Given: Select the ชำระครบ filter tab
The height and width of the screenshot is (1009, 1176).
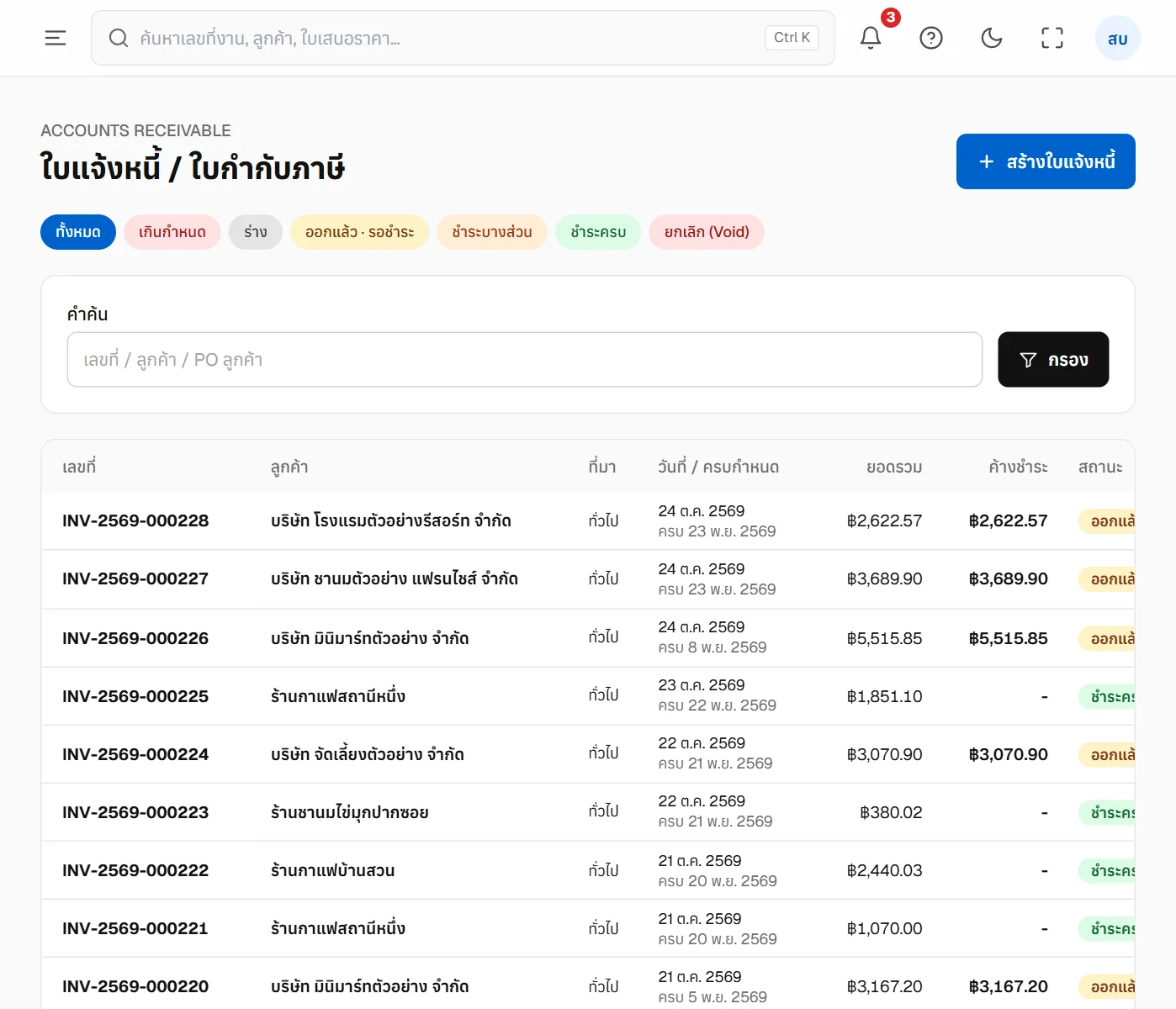Looking at the screenshot, I should click(x=598, y=232).
